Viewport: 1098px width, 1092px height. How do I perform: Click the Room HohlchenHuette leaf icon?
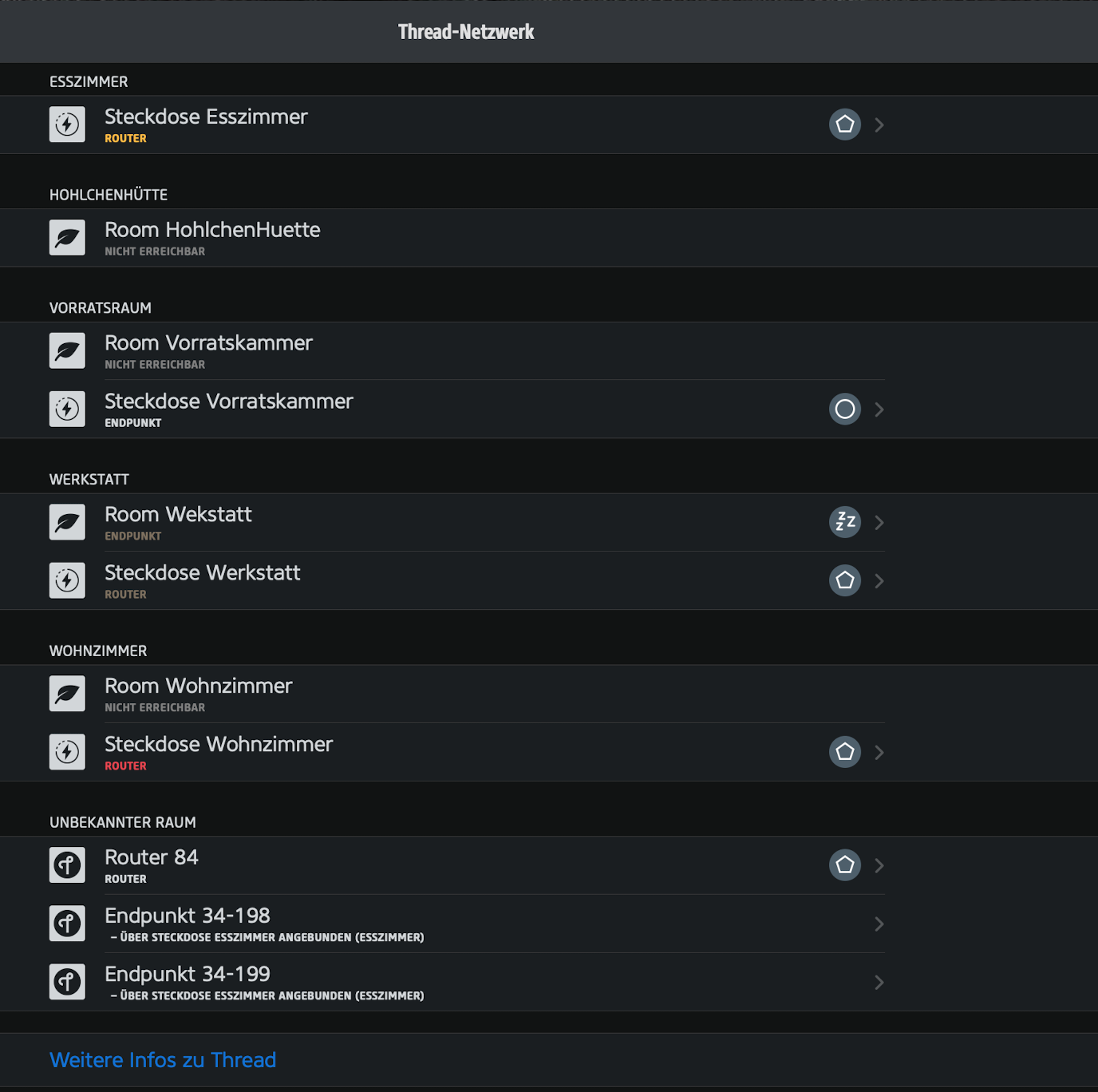67,238
